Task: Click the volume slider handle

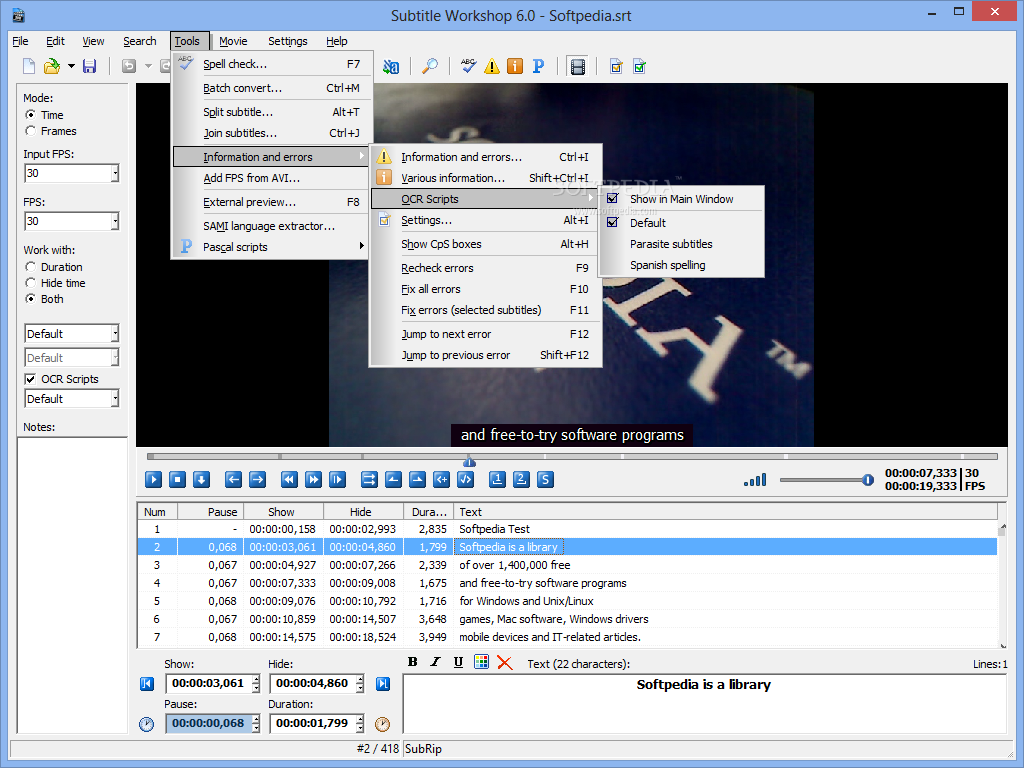Action: click(x=867, y=480)
